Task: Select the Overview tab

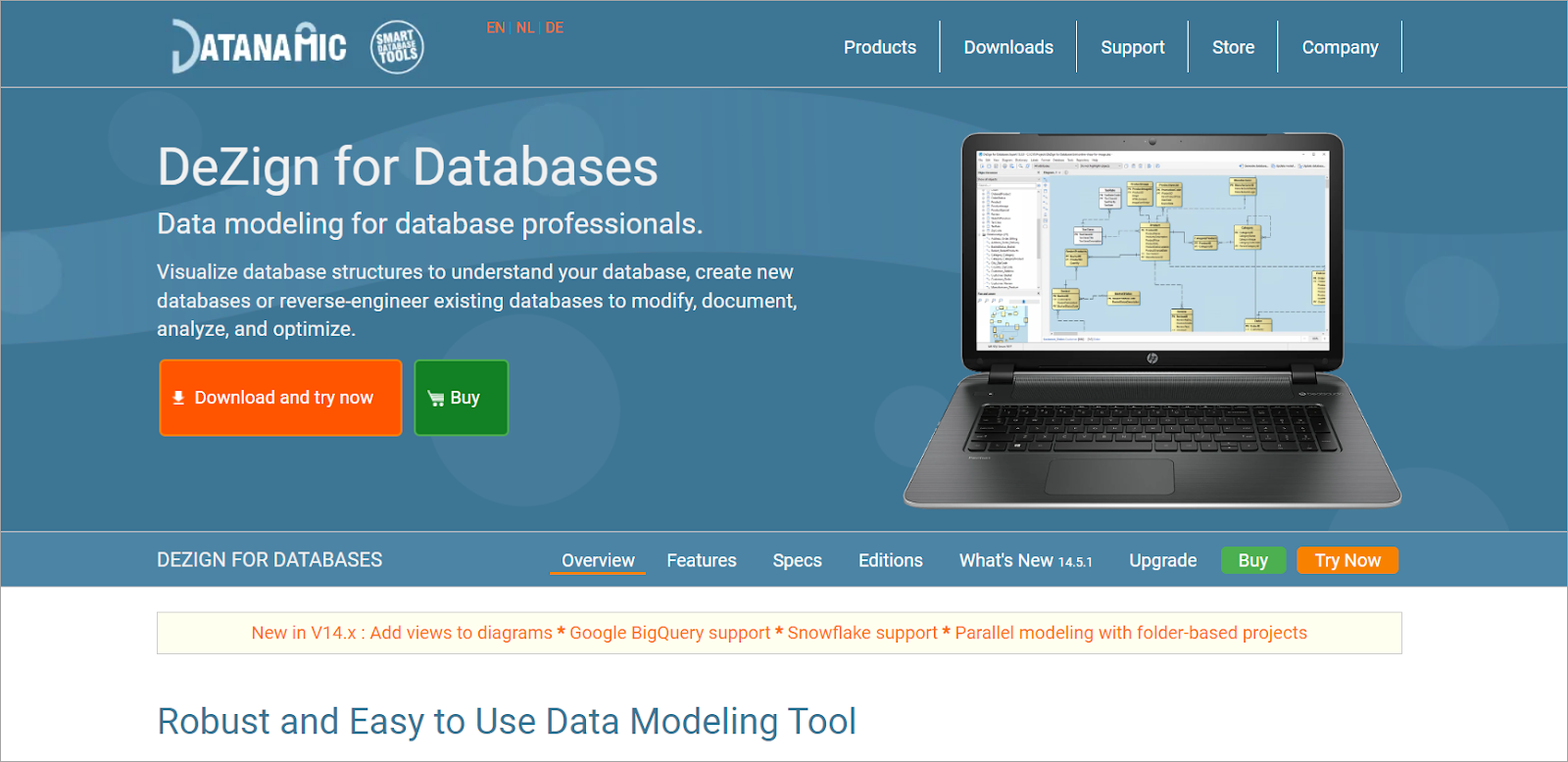Action: click(x=598, y=560)
